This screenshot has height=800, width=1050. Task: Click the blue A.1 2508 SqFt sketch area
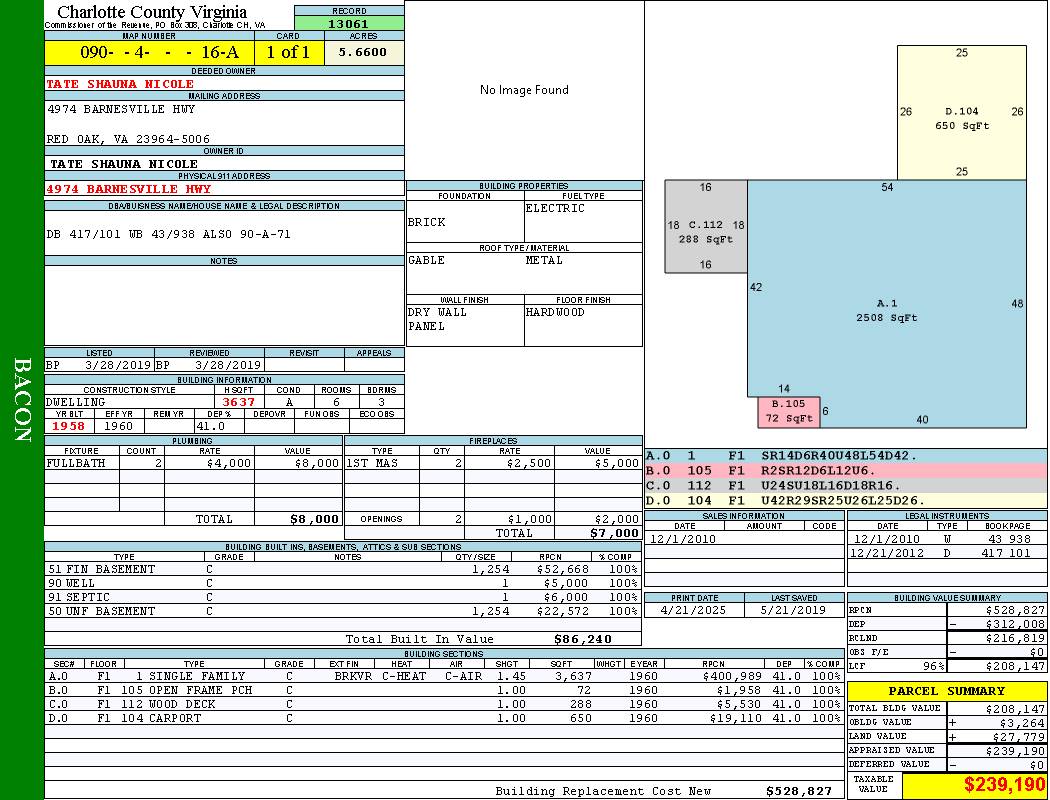(887, 305)
